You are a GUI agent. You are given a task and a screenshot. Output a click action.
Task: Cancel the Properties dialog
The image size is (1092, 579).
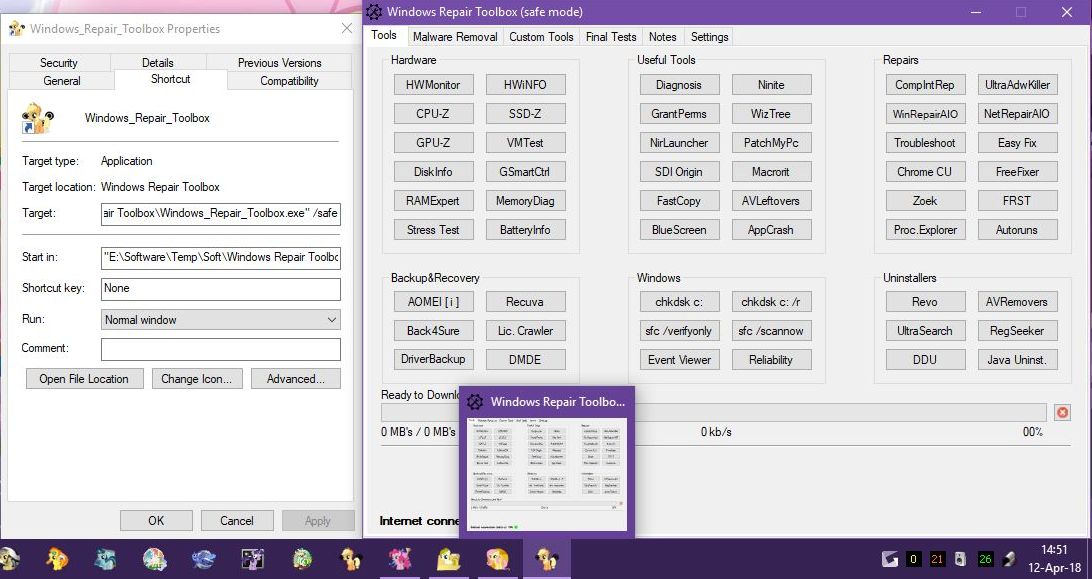click(x=237, y=520)
